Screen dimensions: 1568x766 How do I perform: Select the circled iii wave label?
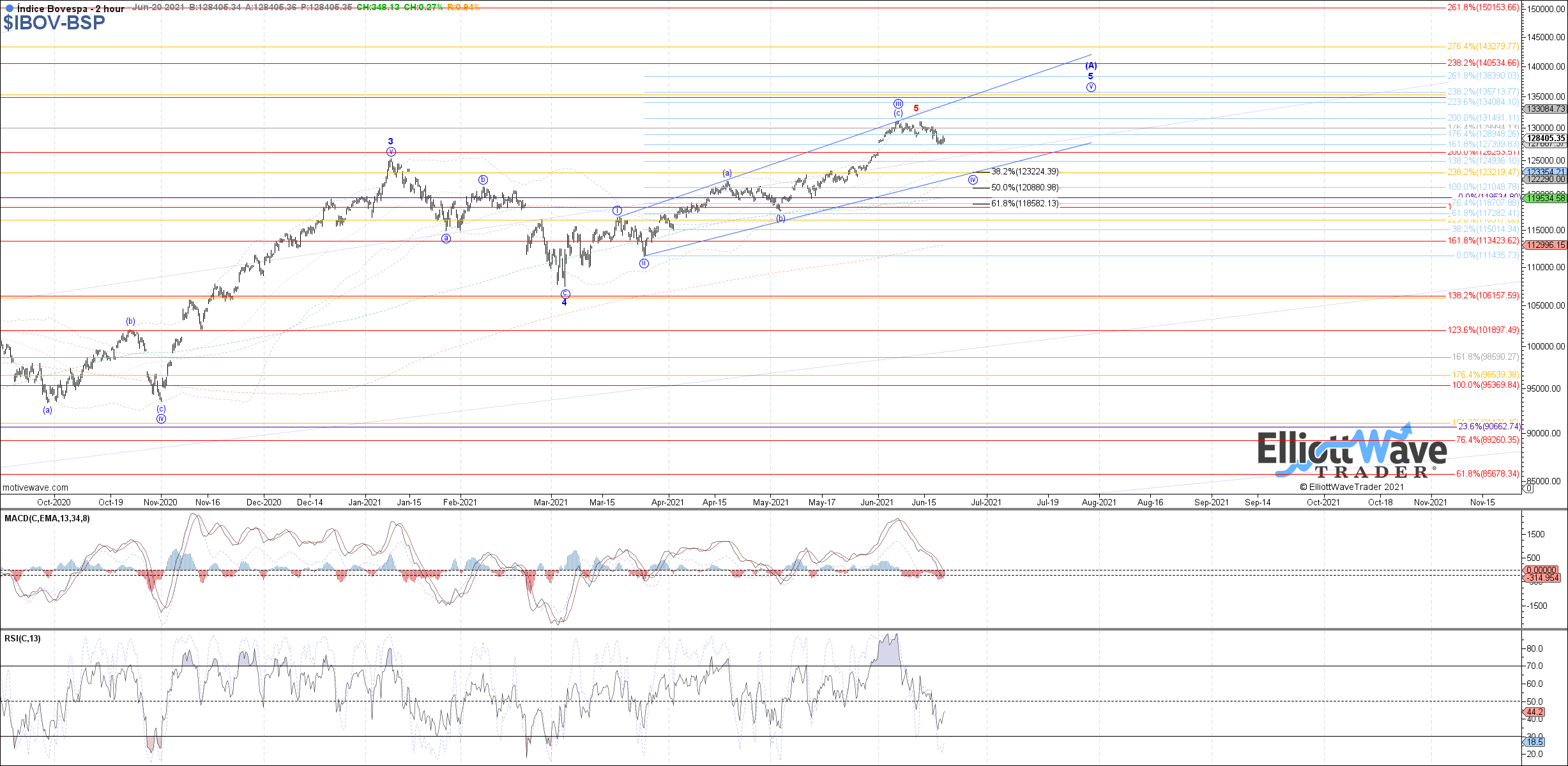click(x=898, y=103)
